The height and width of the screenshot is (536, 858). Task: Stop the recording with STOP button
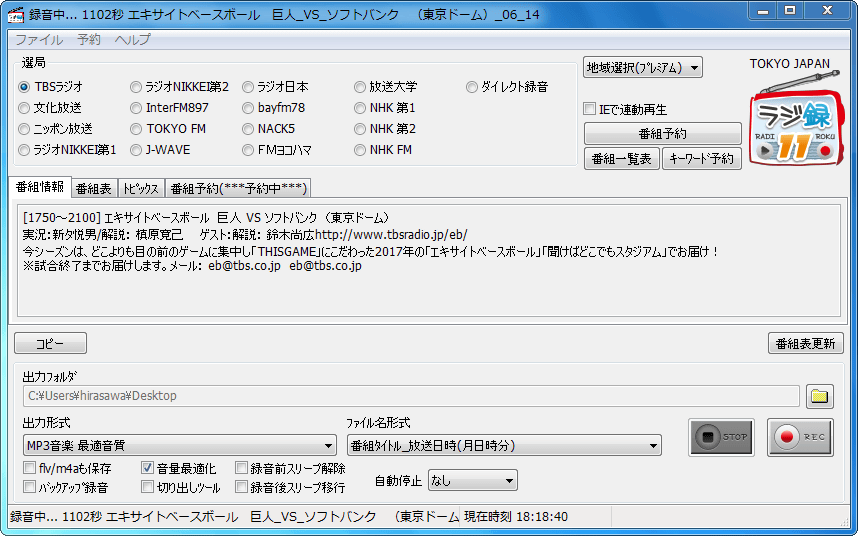tap(721, 437)
